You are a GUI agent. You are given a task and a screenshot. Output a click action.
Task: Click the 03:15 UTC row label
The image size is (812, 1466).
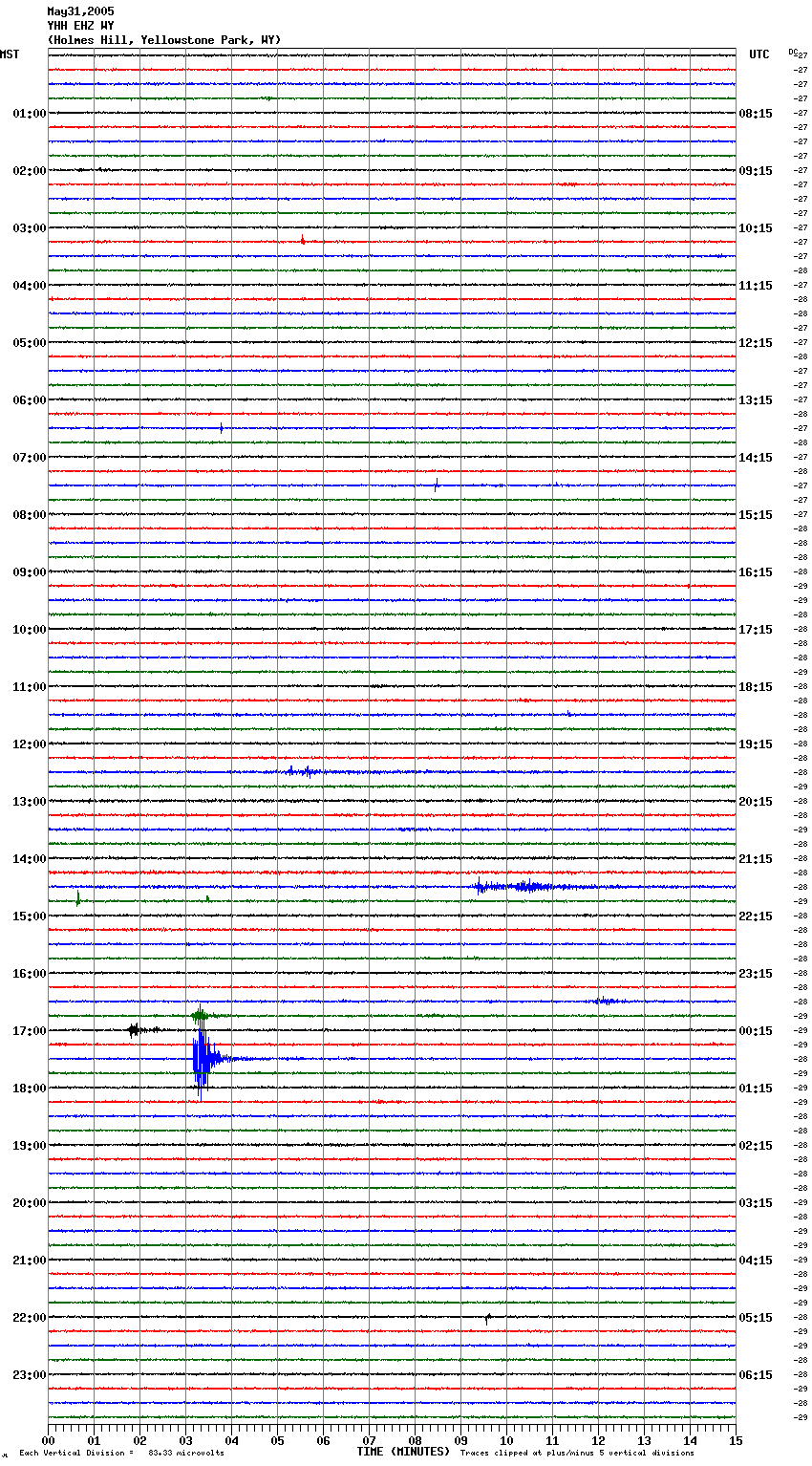pyautogui.click(x=756, y=1203)
